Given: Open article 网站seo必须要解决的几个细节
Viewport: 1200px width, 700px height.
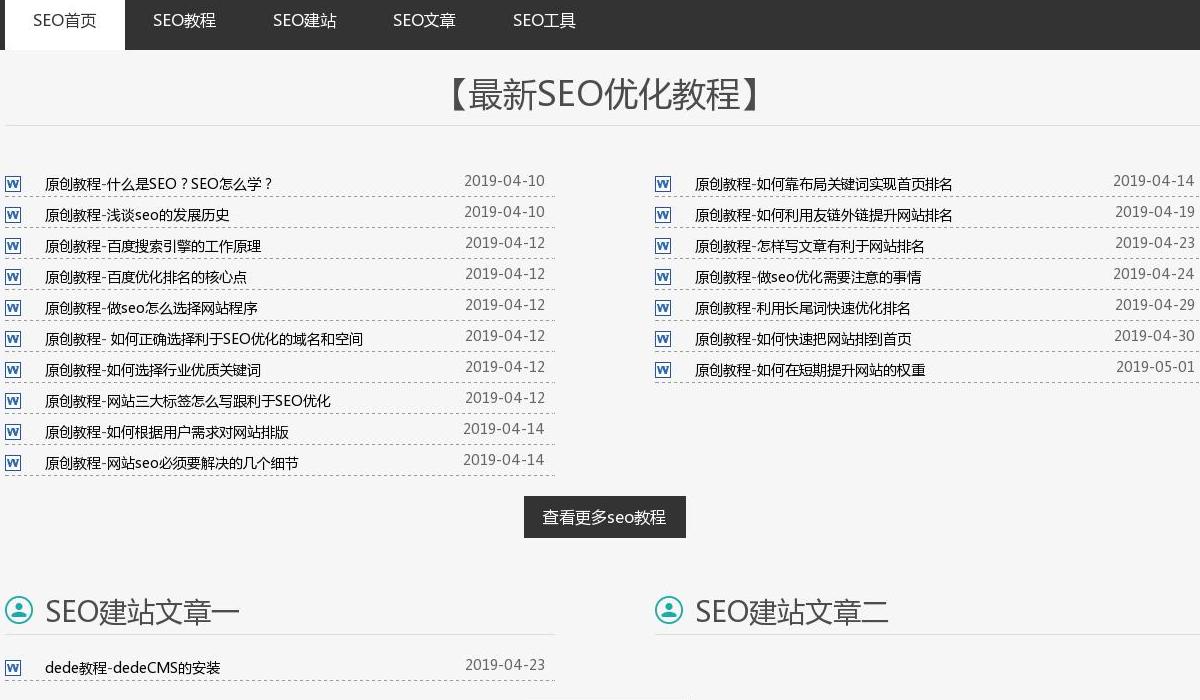Looking at the screenshot, I should tap(171, 463).
